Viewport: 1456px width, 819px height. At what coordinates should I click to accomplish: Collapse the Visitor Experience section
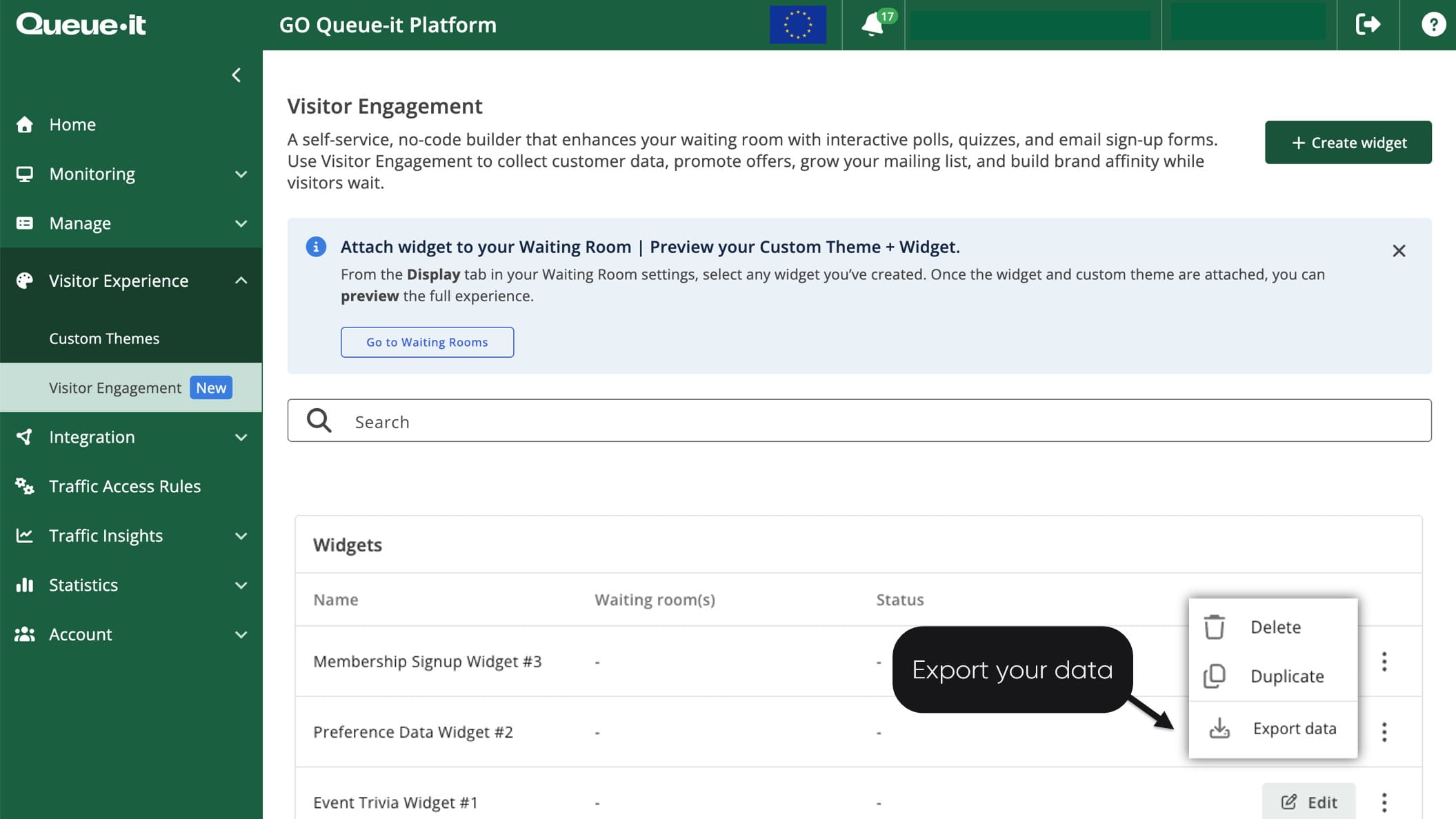[x=240, y=281]
